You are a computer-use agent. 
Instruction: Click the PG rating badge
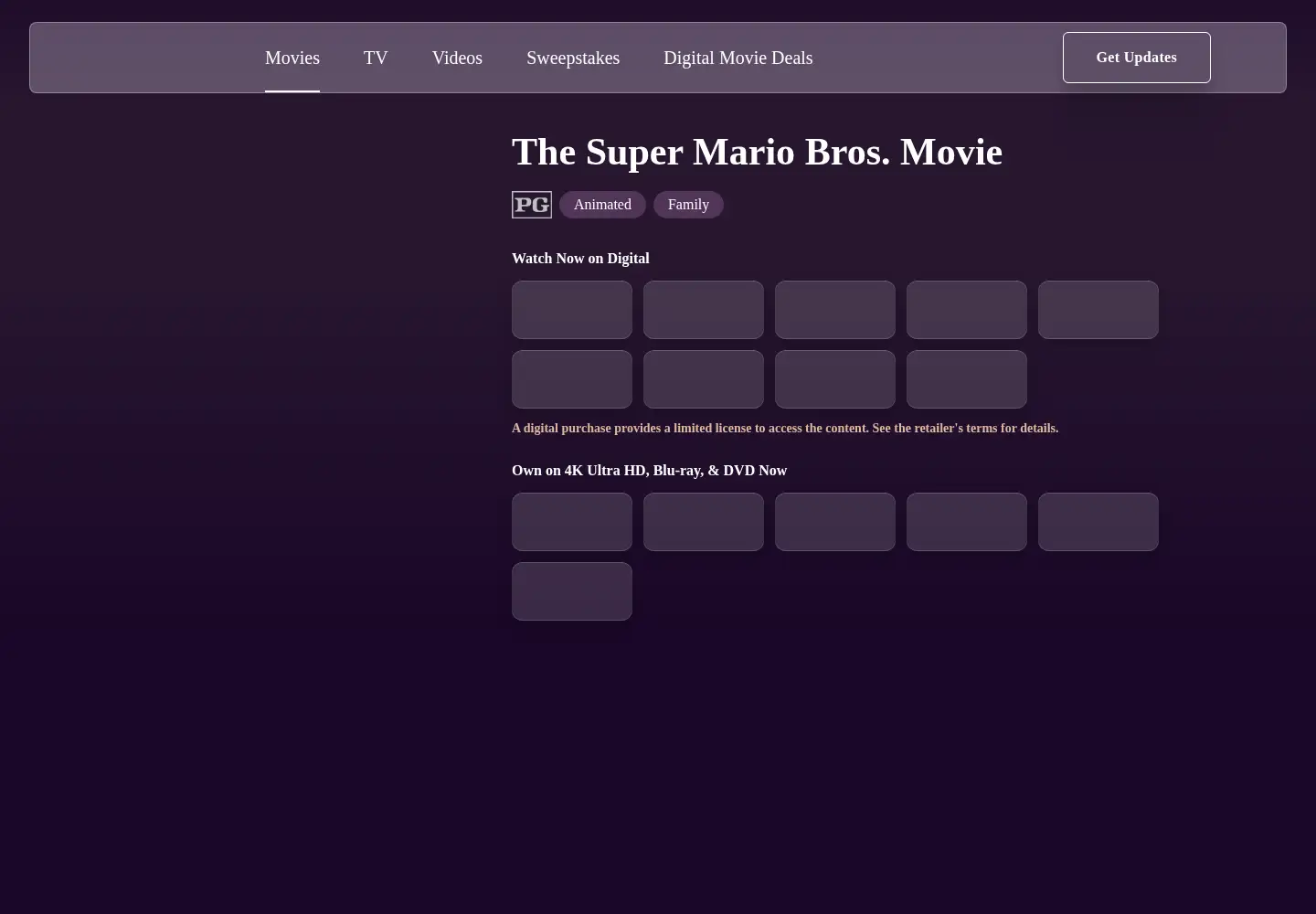click(x=532, y=205)
